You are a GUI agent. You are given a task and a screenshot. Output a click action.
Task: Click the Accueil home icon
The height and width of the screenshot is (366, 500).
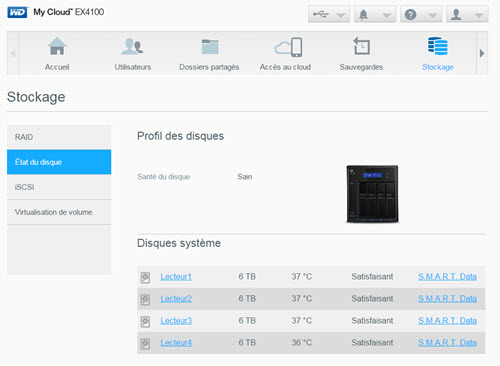click(57, 46)
